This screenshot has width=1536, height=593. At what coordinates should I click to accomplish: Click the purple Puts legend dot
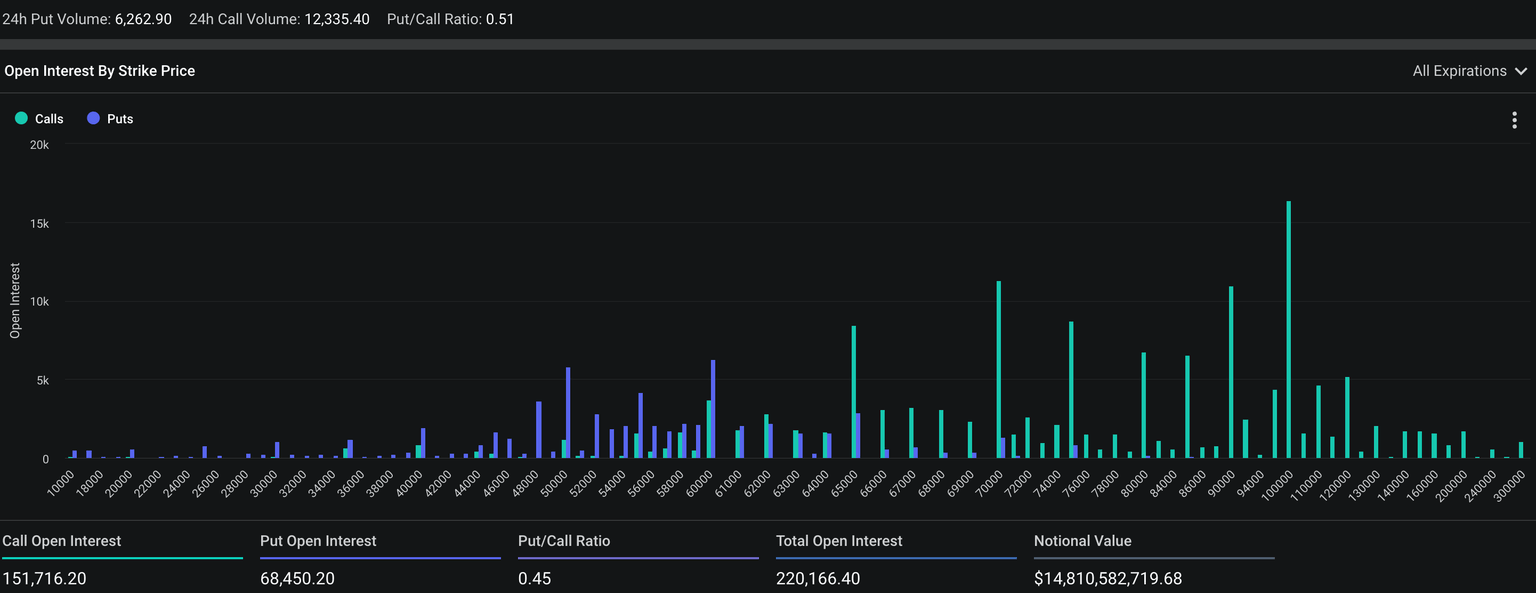93,119
